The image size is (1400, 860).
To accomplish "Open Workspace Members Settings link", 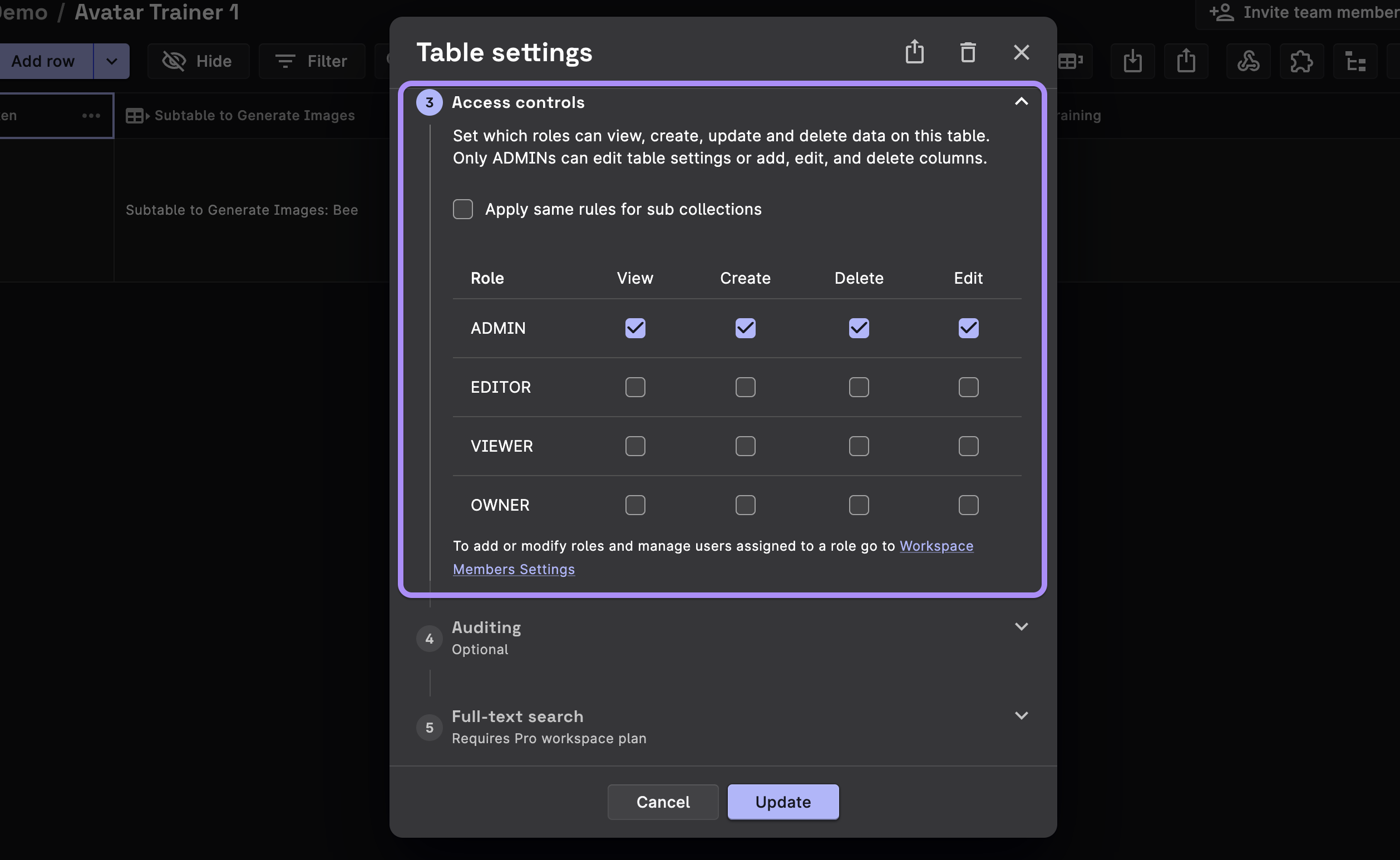I will click(x=936, y=546).
